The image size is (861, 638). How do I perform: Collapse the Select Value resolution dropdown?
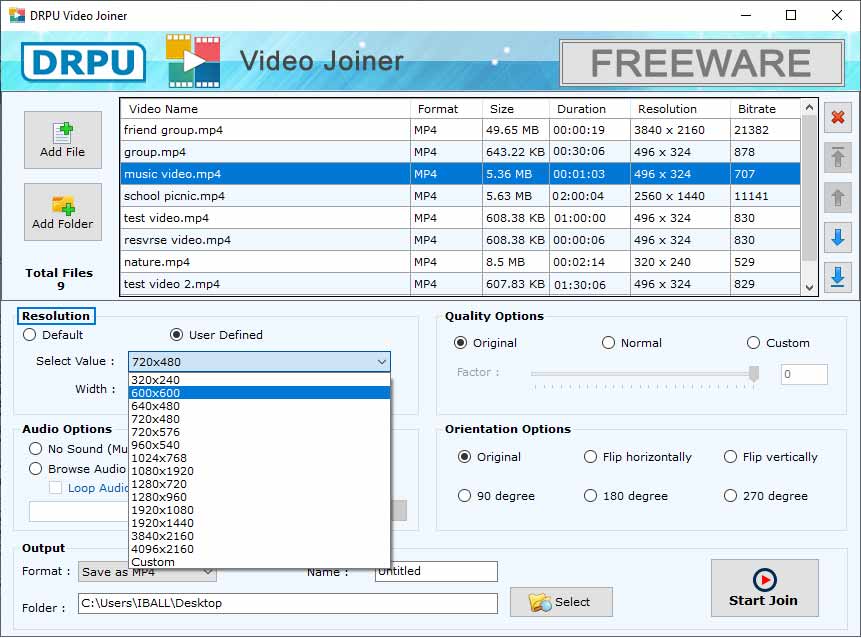point(382,362)
